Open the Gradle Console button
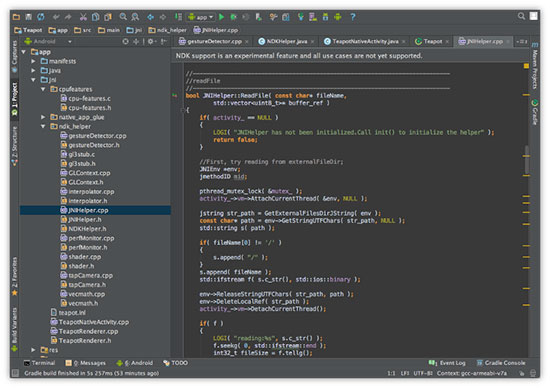Screen dimensions: 550x388 tap(501, 363)
